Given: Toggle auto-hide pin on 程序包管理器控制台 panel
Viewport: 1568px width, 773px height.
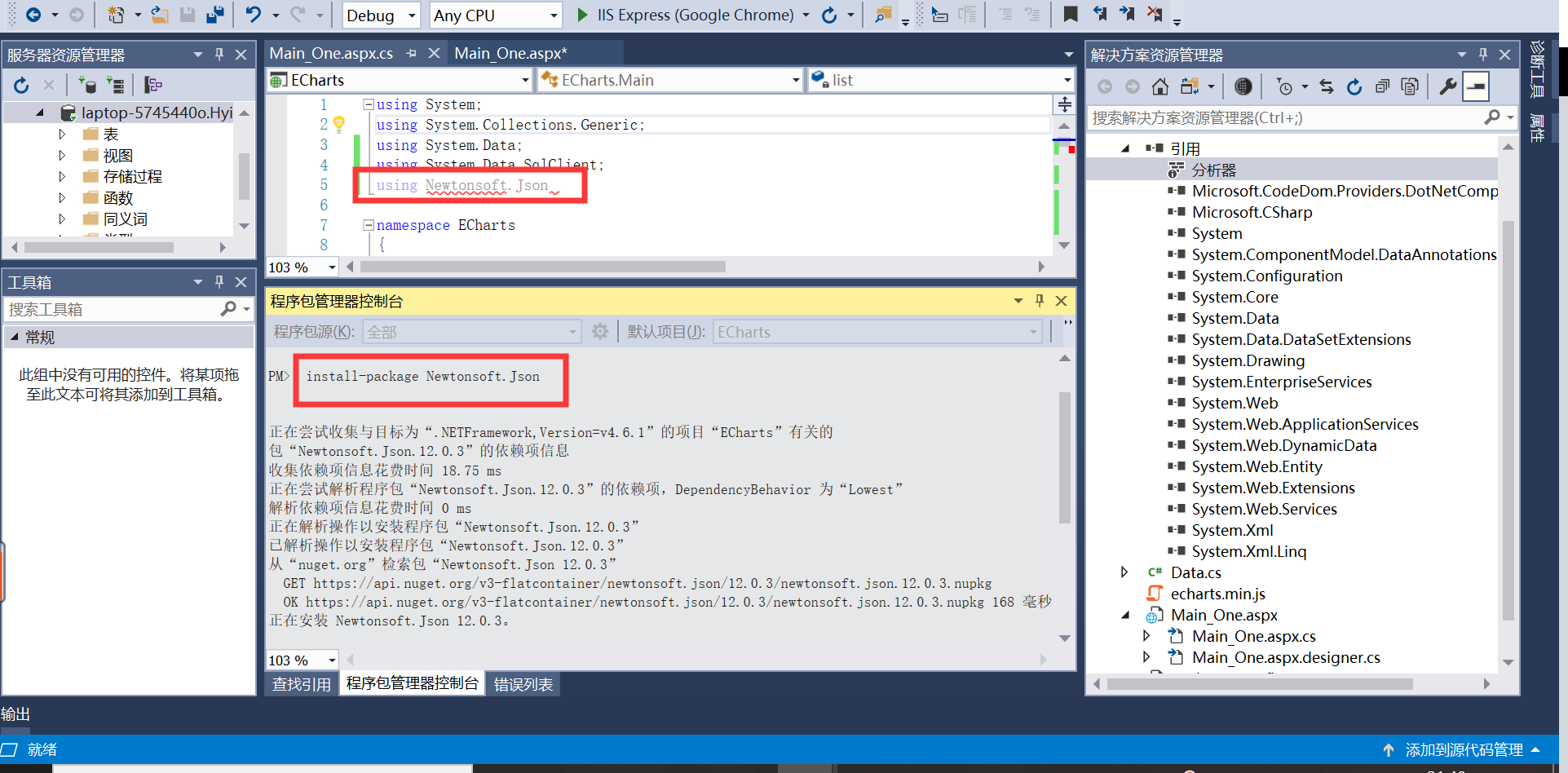Looking at the screenshot, I should [x=1039, y=301].
